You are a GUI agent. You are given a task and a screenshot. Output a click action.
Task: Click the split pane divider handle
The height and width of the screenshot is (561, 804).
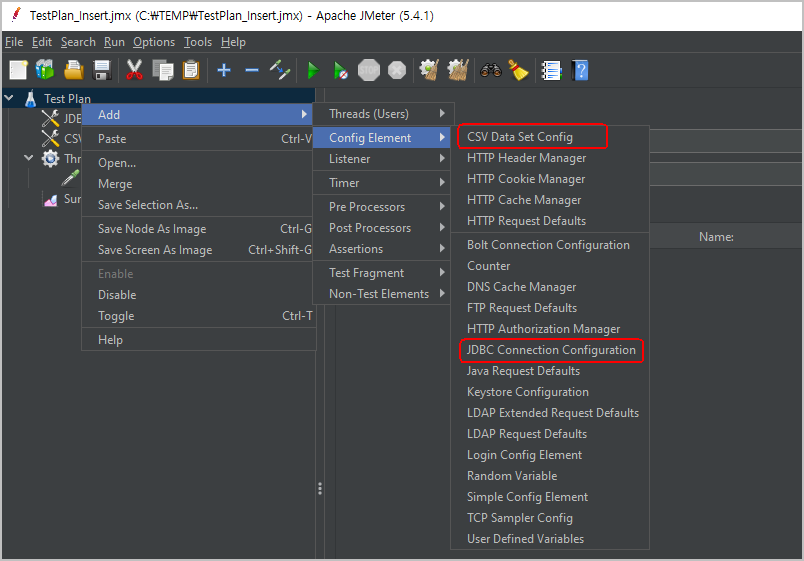pos(320,488)
